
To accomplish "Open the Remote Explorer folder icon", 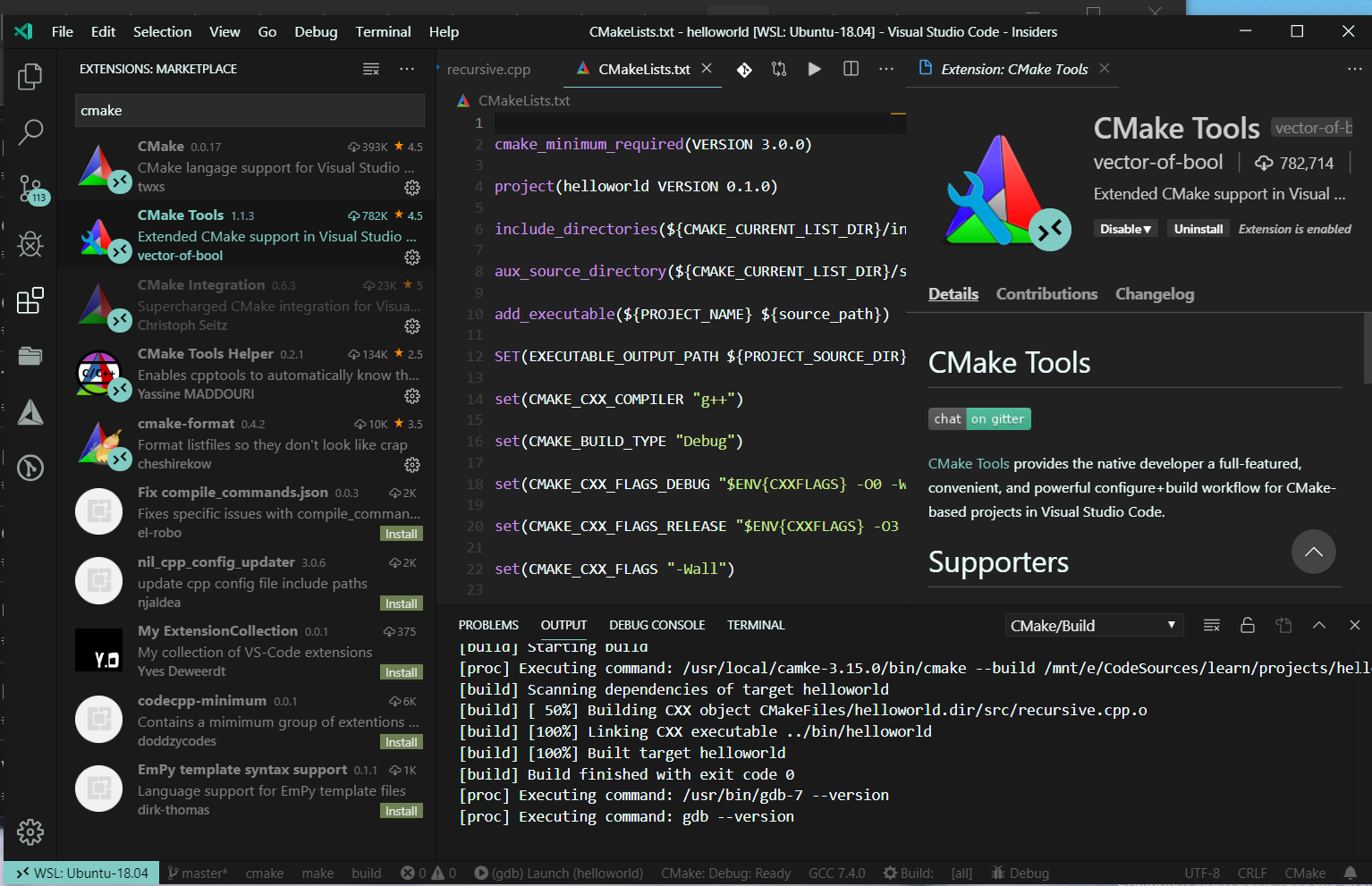I will [x=30, y=357].
